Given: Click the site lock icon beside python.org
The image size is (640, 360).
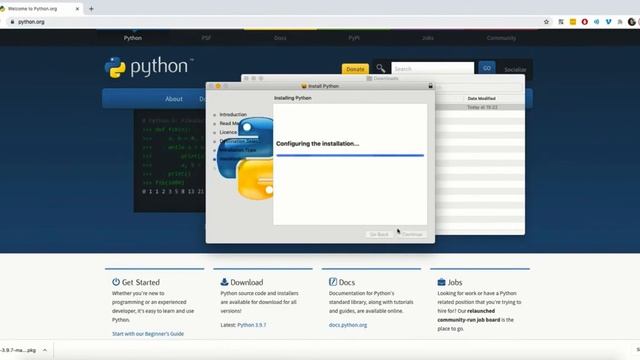Looking at the screenshot, I should click(12, 22).
